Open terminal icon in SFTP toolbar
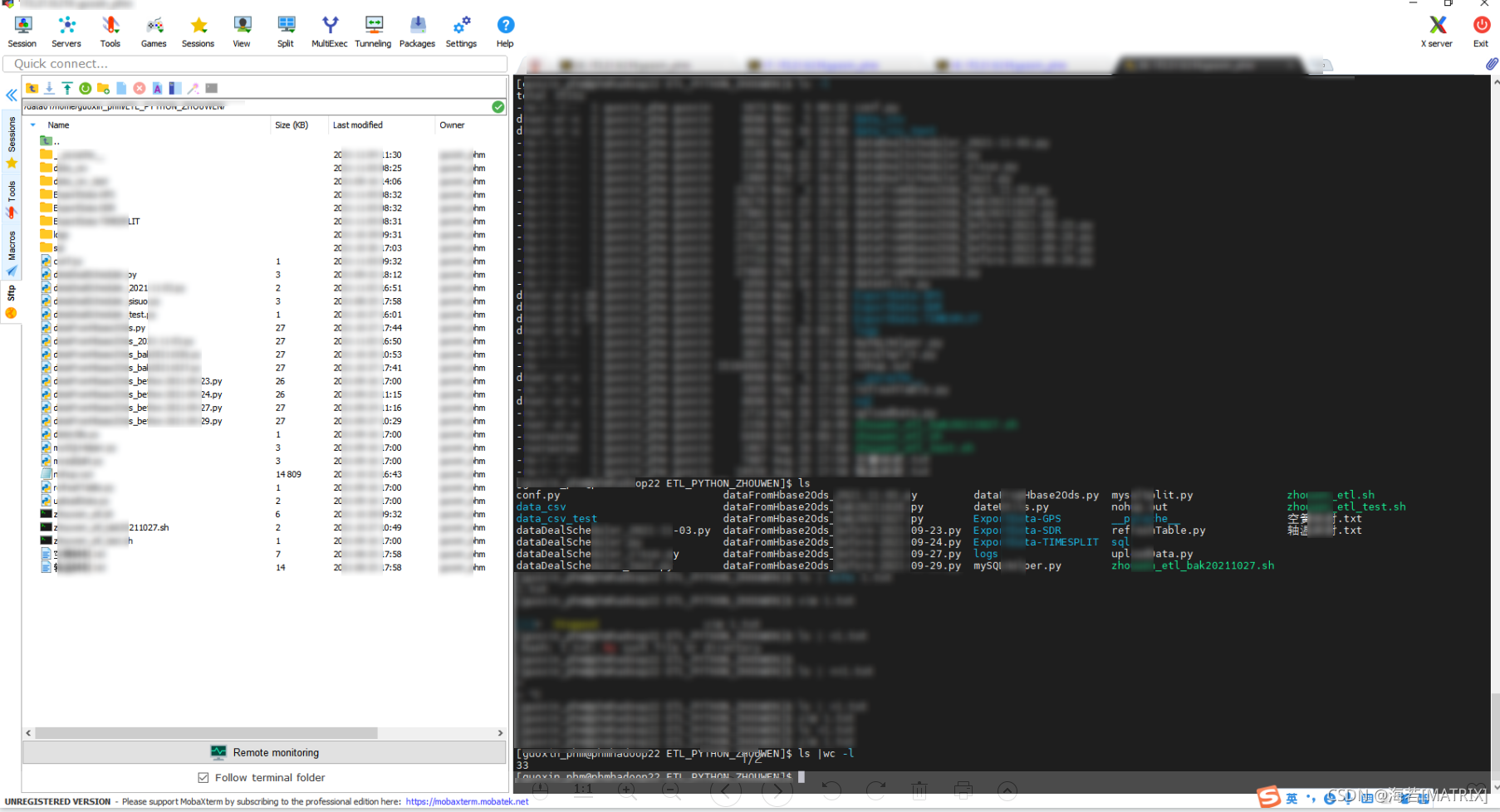This screenshot has width=1500, height=812. 212,88
